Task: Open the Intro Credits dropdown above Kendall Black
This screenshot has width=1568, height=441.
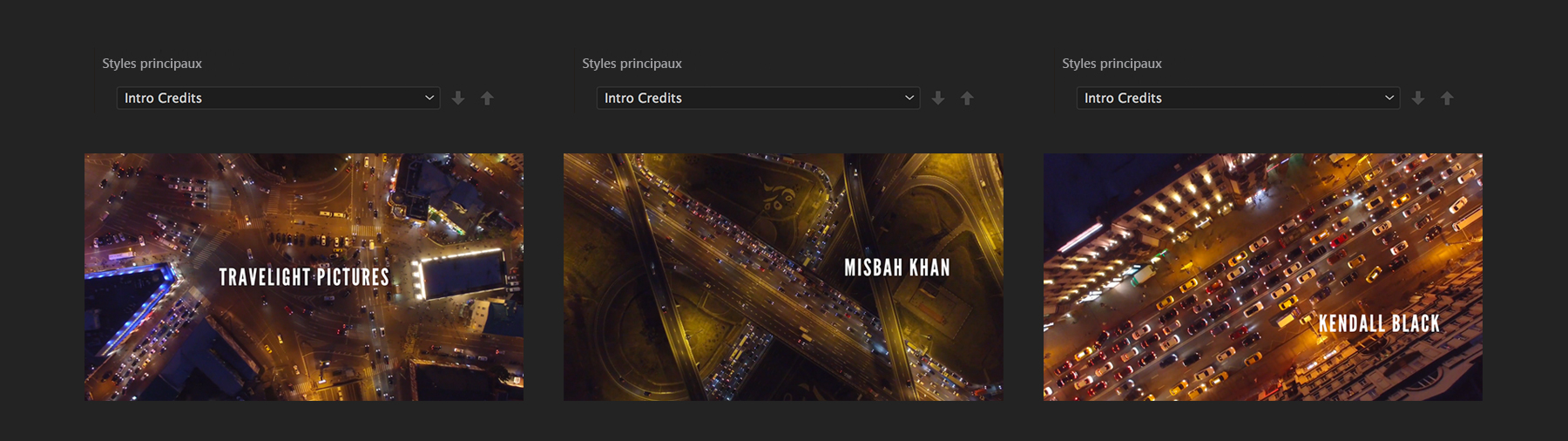Action: click(1238, 98)
